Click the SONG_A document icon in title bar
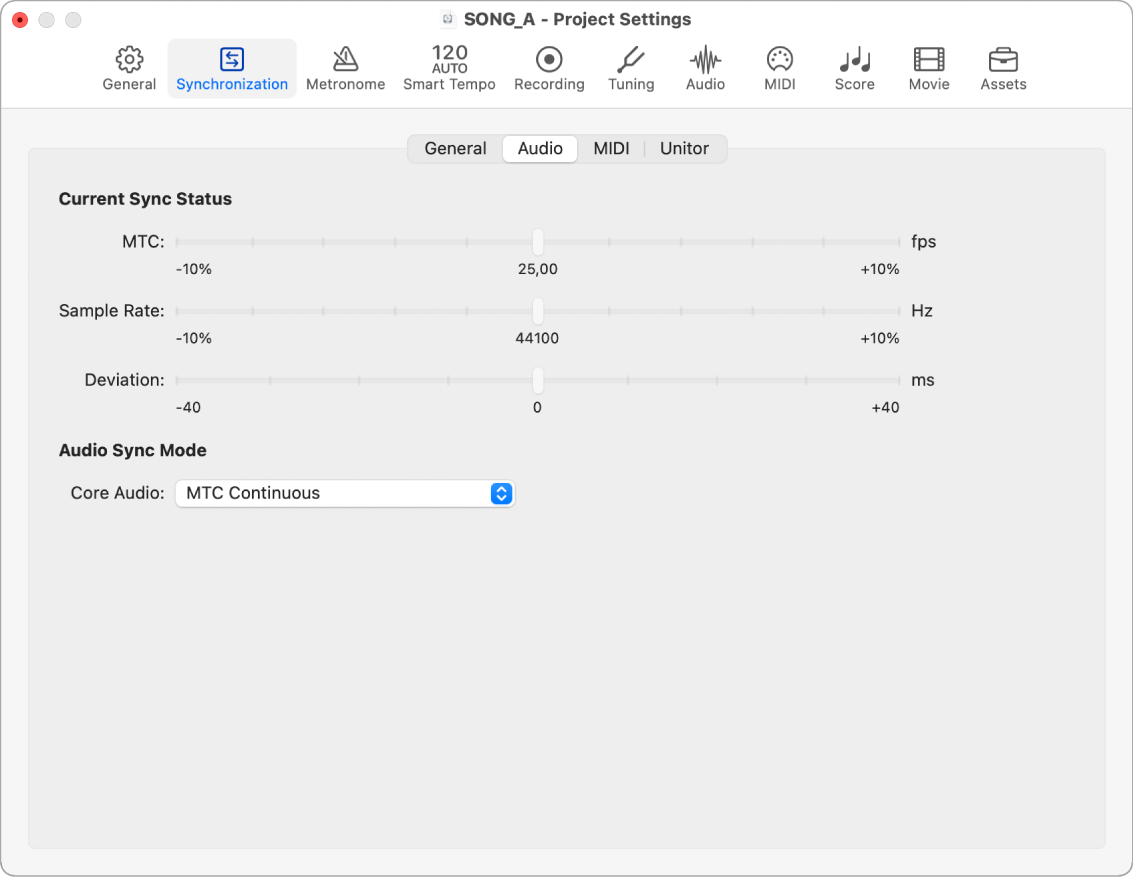The width and height of the screenshot is (1134, 878). click(x=449, y=20)
